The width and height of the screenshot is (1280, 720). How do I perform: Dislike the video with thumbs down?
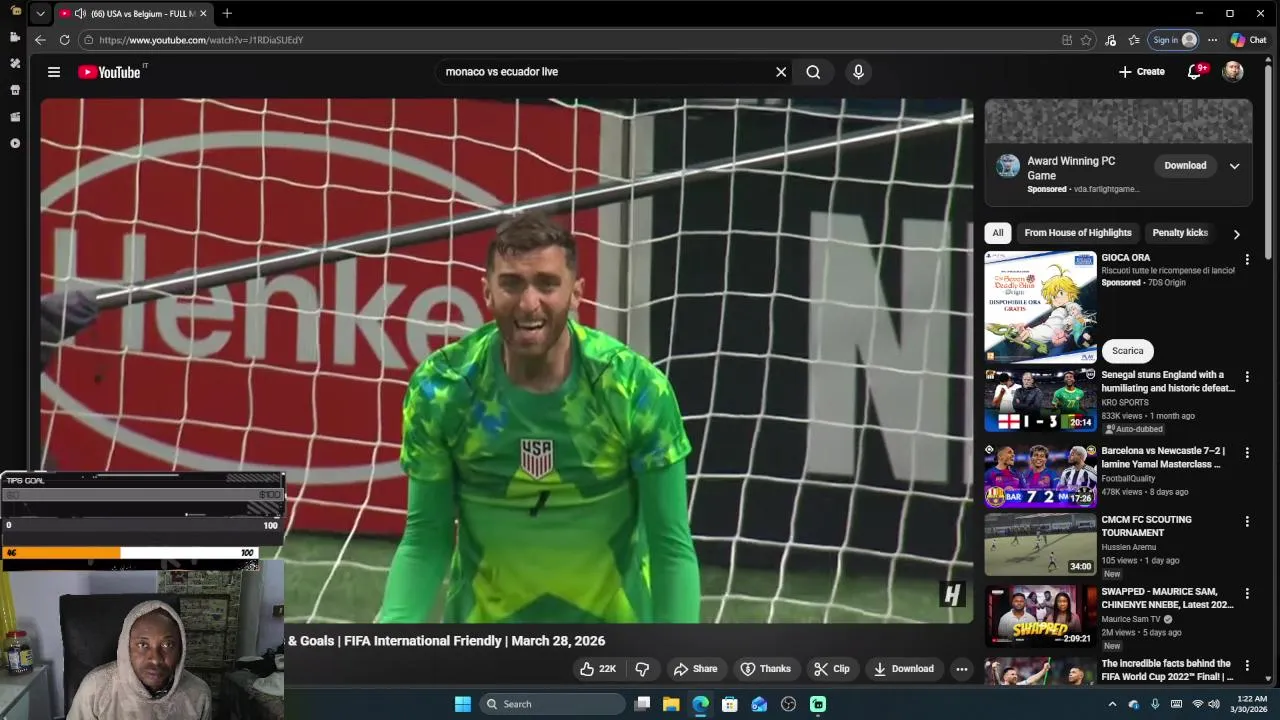point(643,669)
